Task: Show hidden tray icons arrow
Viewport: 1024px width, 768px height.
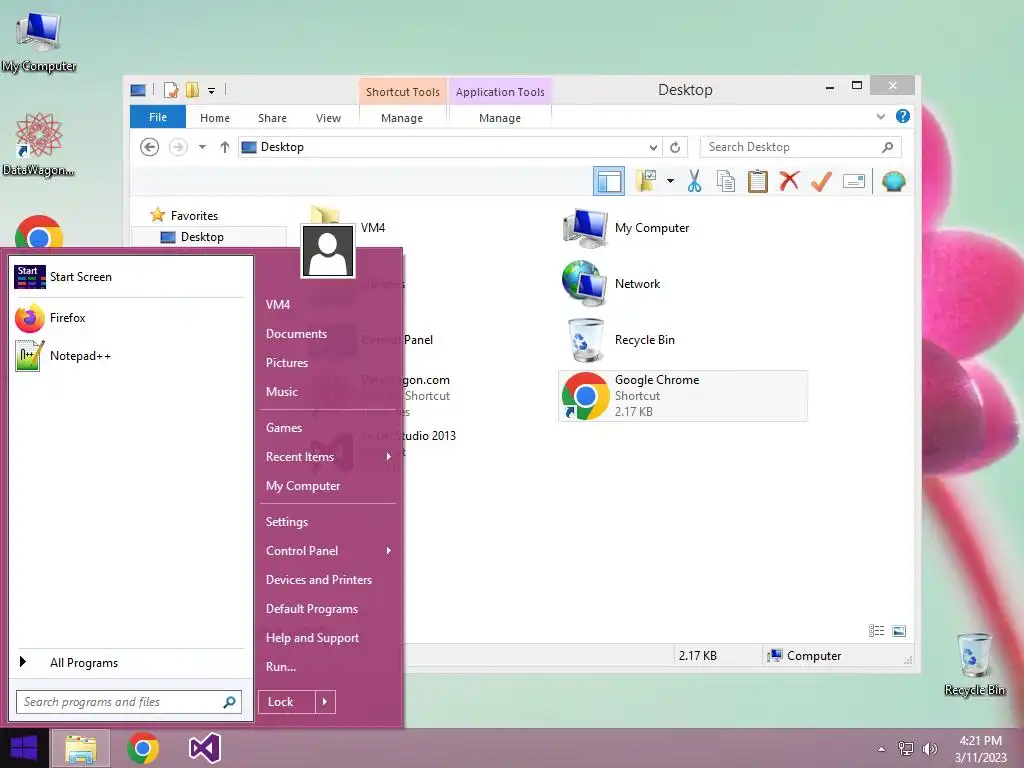Action: tap(882, 749)
